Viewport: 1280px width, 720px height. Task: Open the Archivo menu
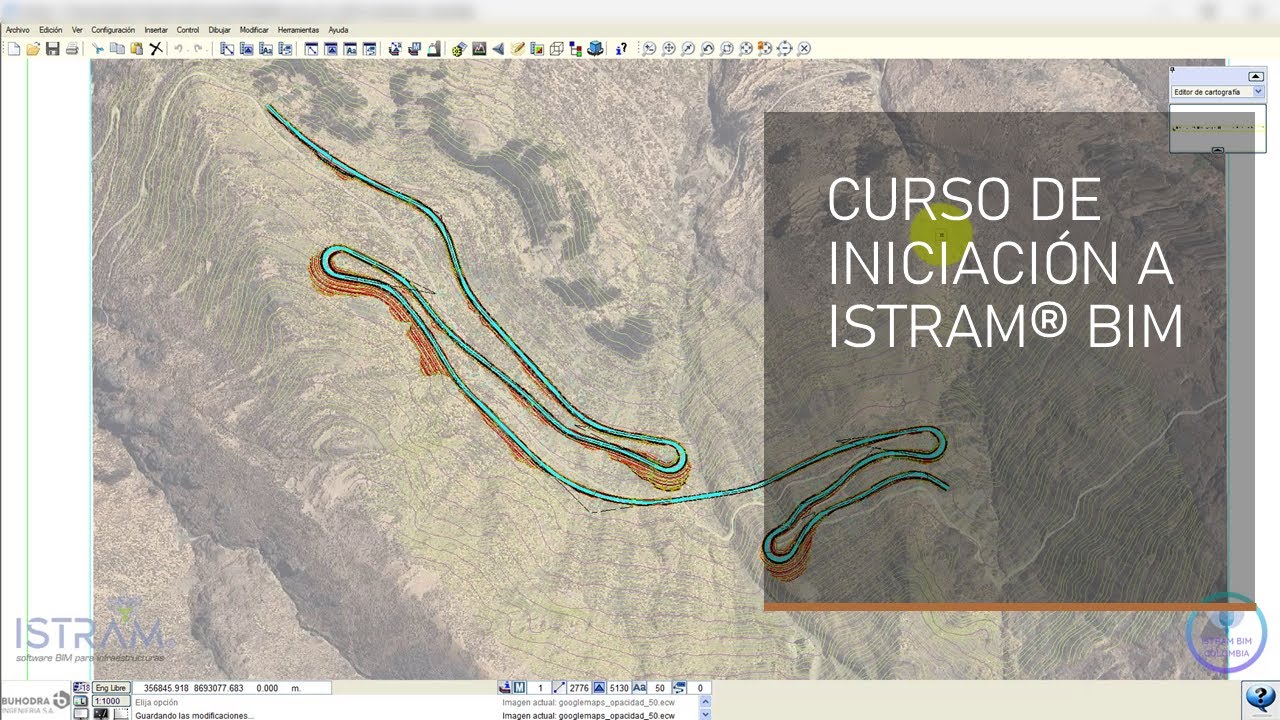[x=18, y=30]
